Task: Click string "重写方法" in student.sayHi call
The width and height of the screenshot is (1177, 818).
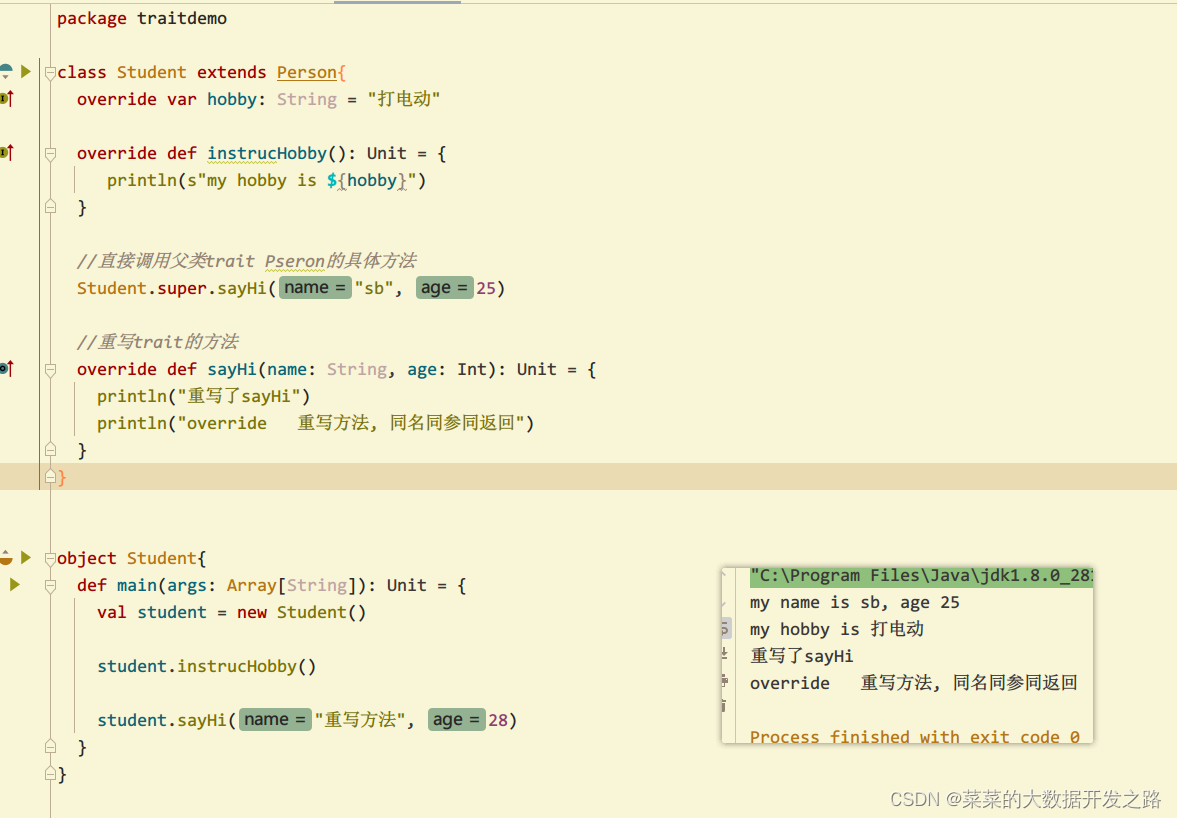Action: (x=360, y=720)
